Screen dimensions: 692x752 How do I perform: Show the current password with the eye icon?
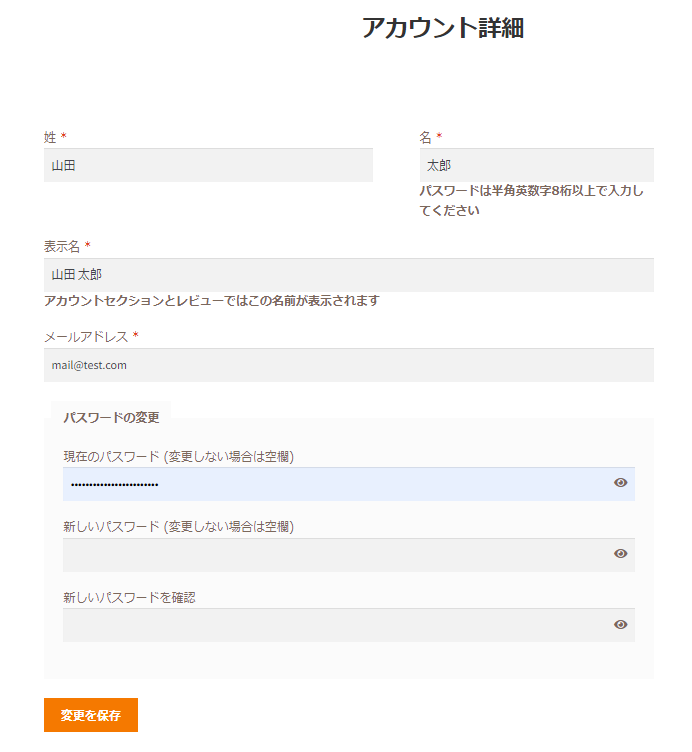tap(620, 483)
